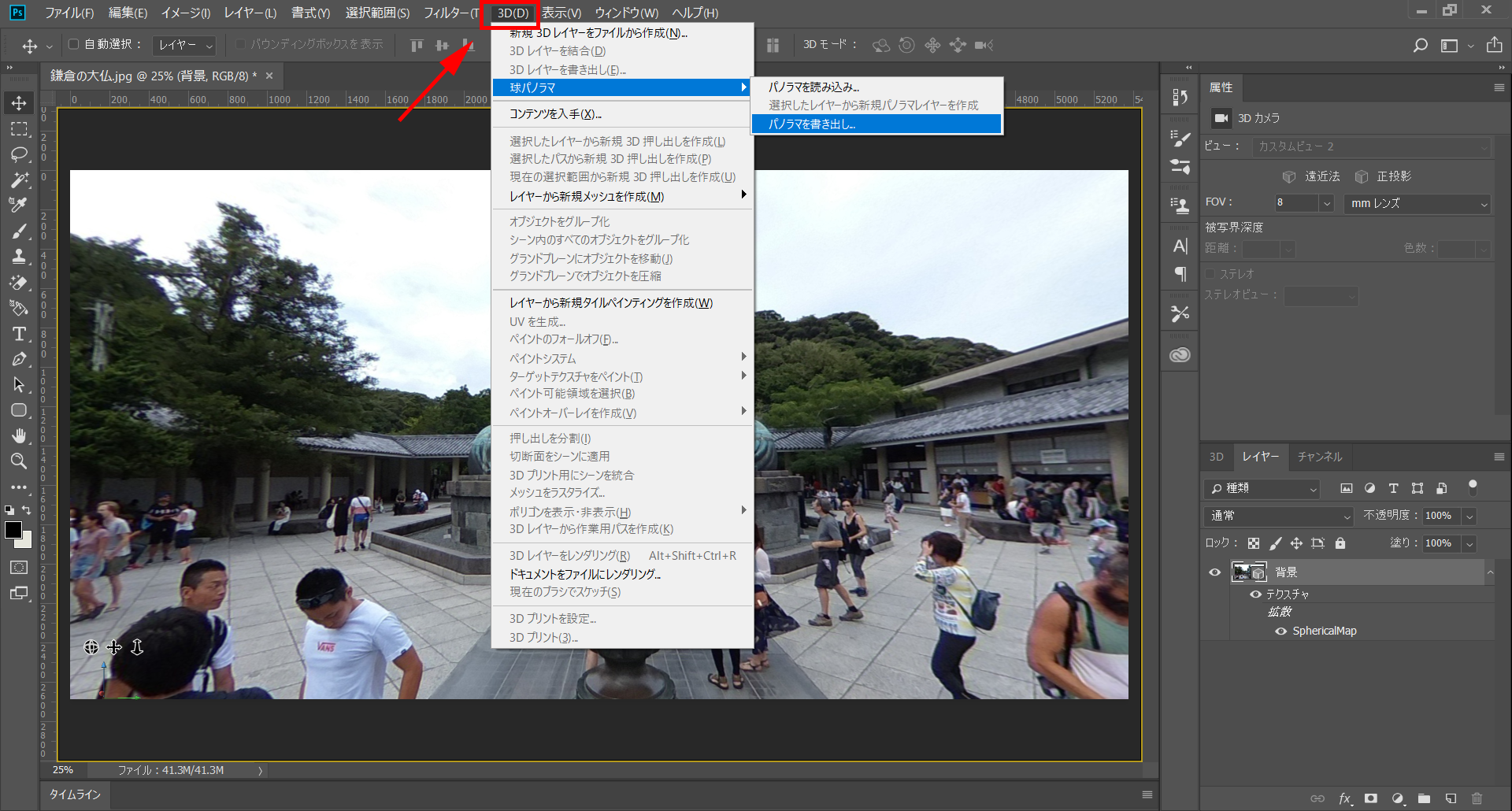
Task: Open the foreground color swatch
Action: pos(13,531)
